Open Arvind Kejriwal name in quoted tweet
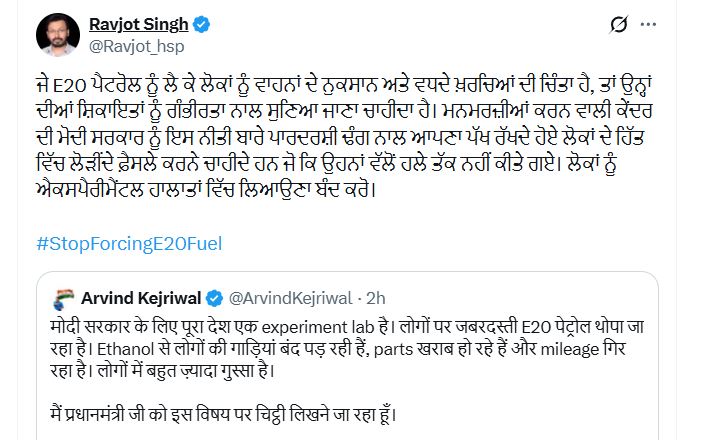 (141, 298)
